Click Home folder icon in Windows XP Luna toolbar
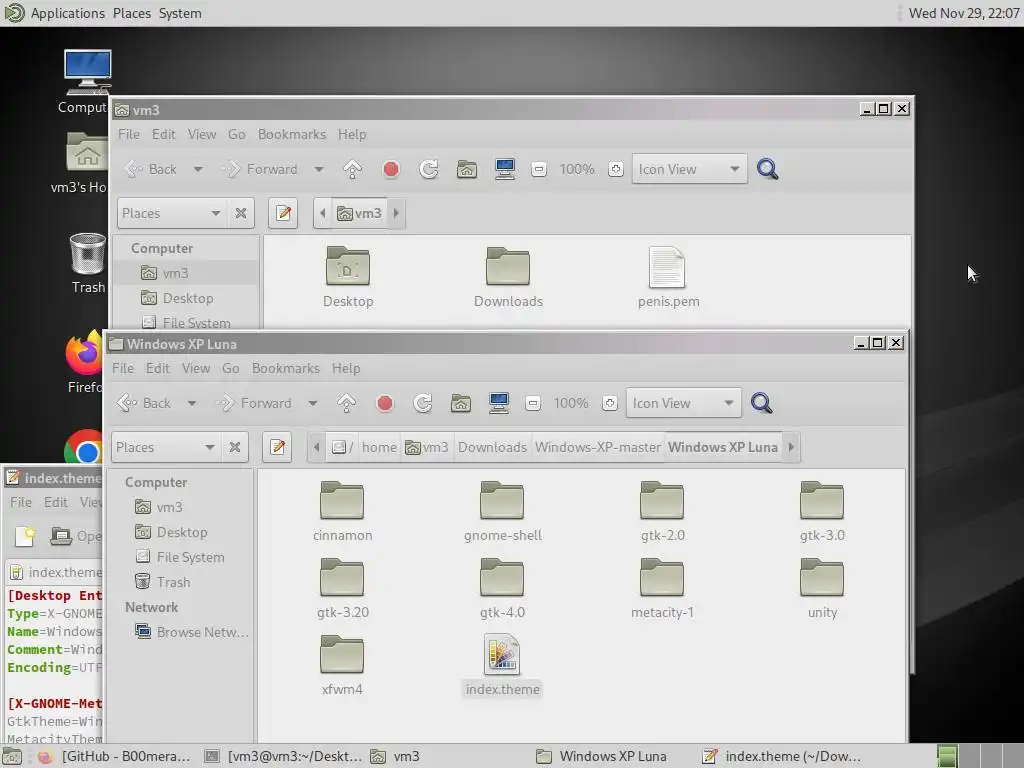 [x=460, y=403]
